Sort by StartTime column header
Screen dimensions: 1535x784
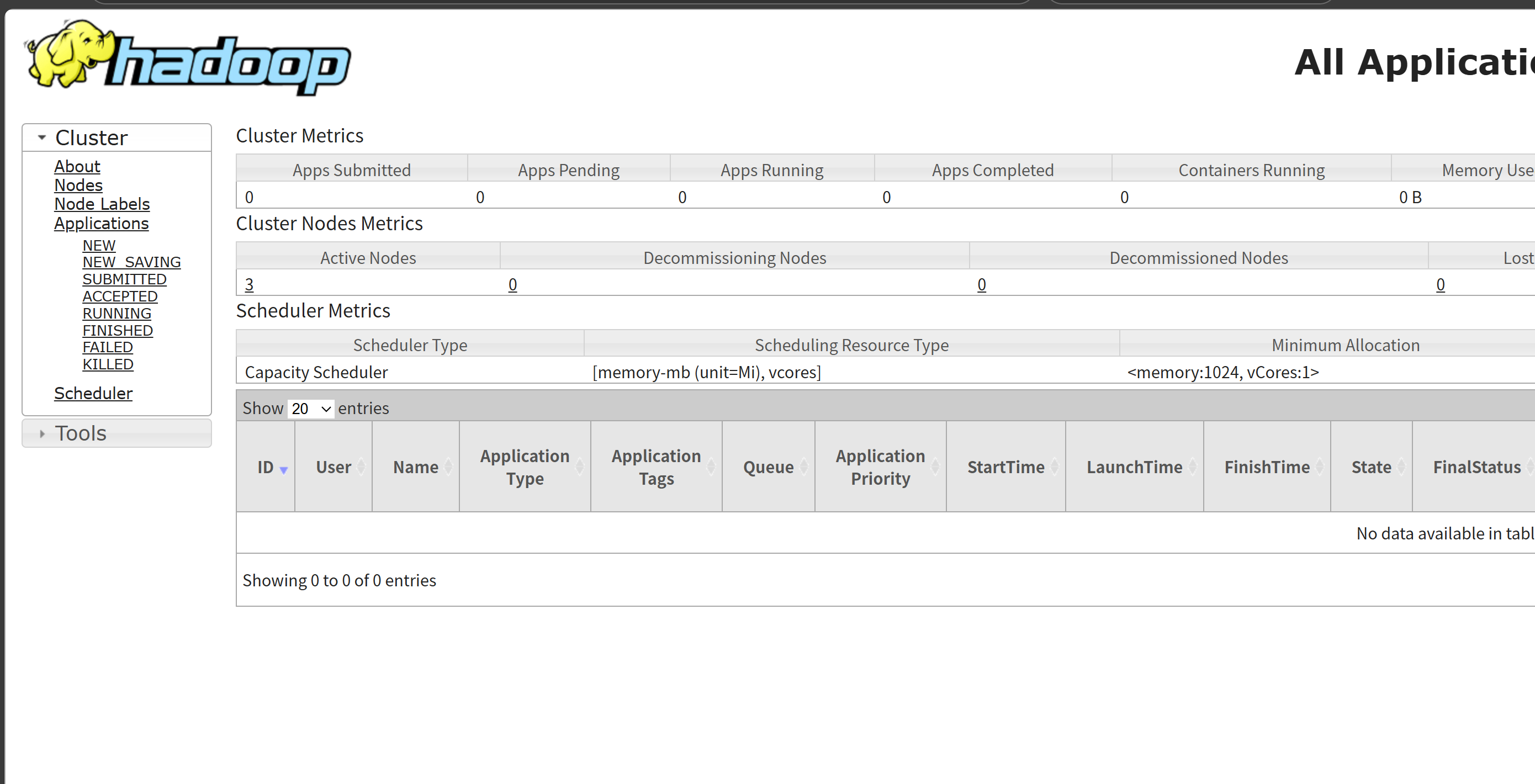1005,467
